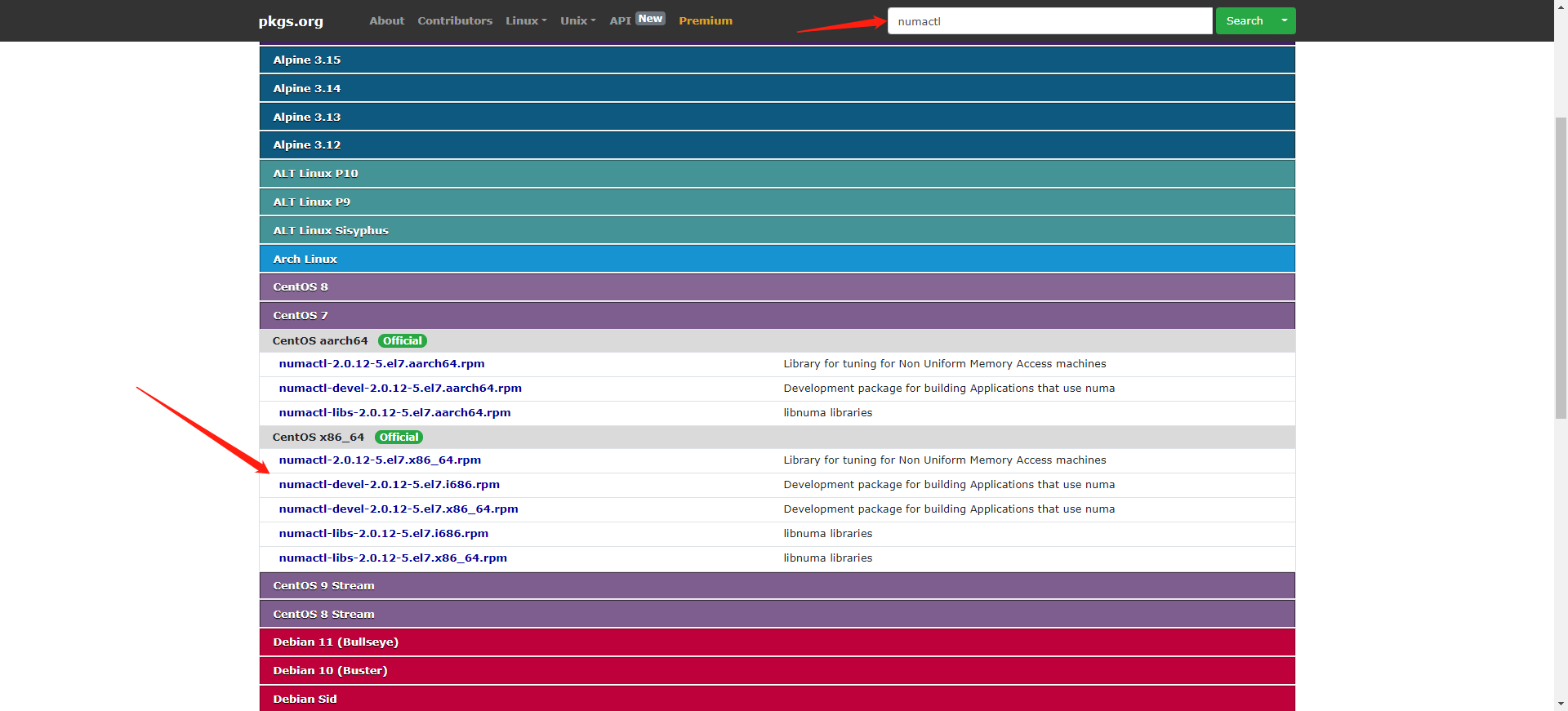The height and width of the screenshot is (711, 1568).
Task: Expand the Unix dropdown menu
Action: [578, 21]
